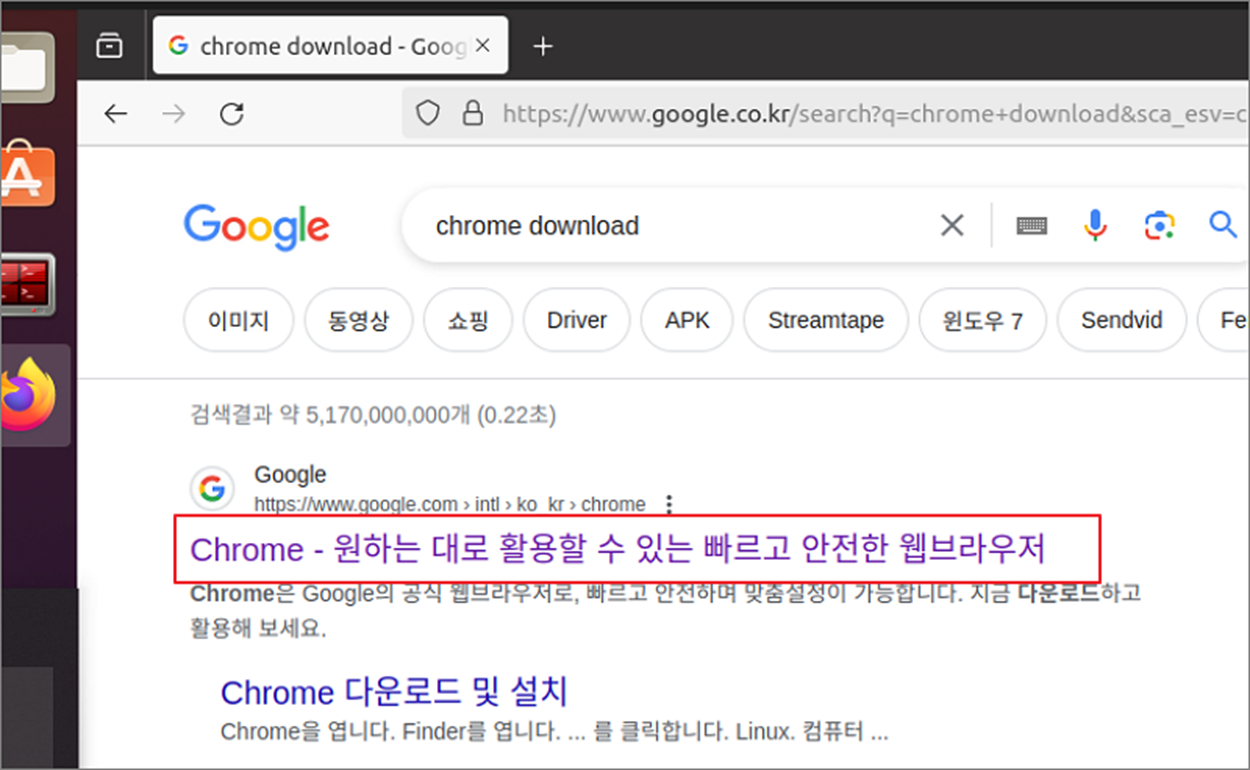Viewport: 1250px width, 770px height.
Task: Reload the current page
Action: [232, 114]
